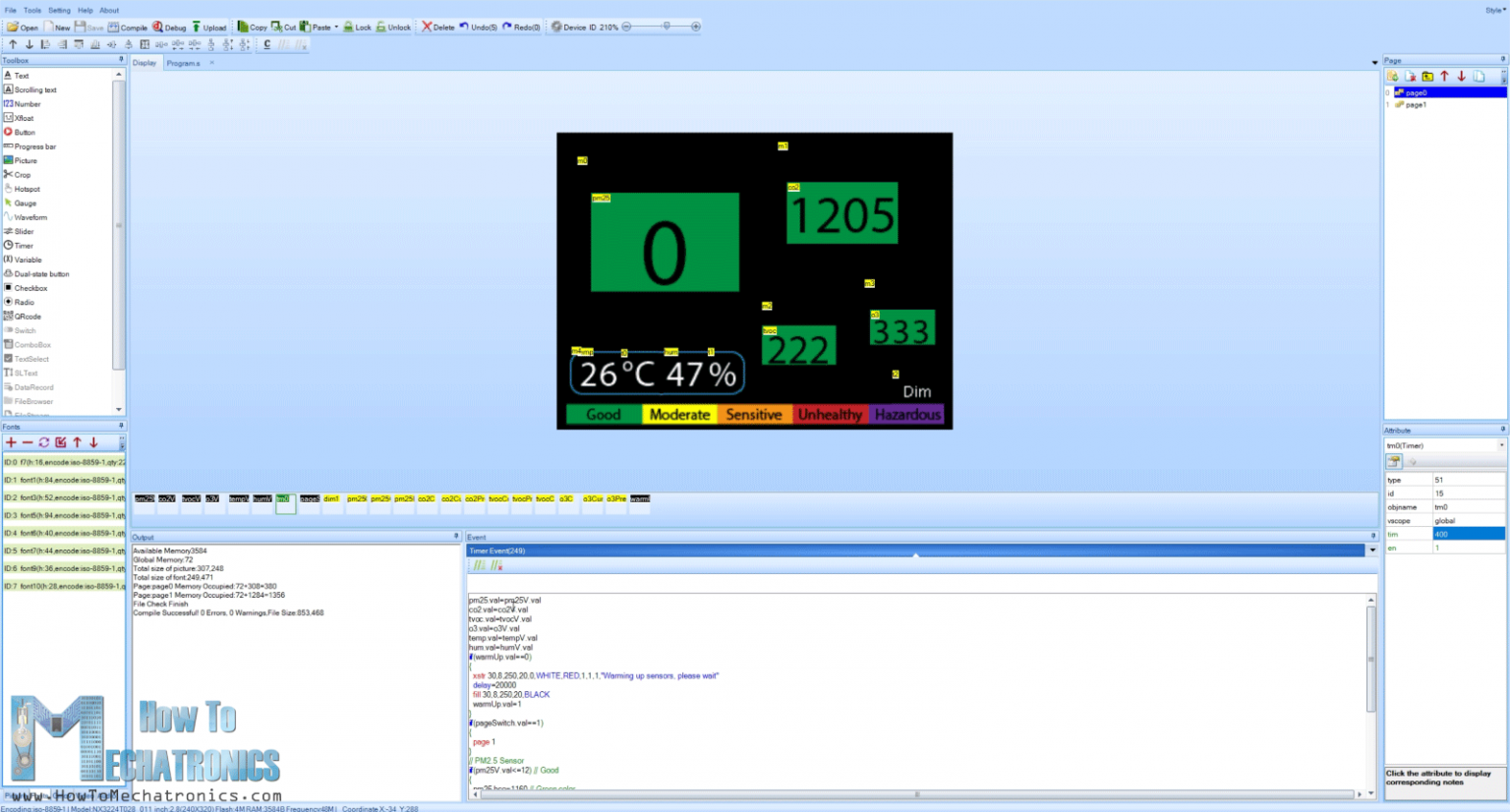Open the Setting menu
Screen dimensions: 1510x812
pos(58,9)
